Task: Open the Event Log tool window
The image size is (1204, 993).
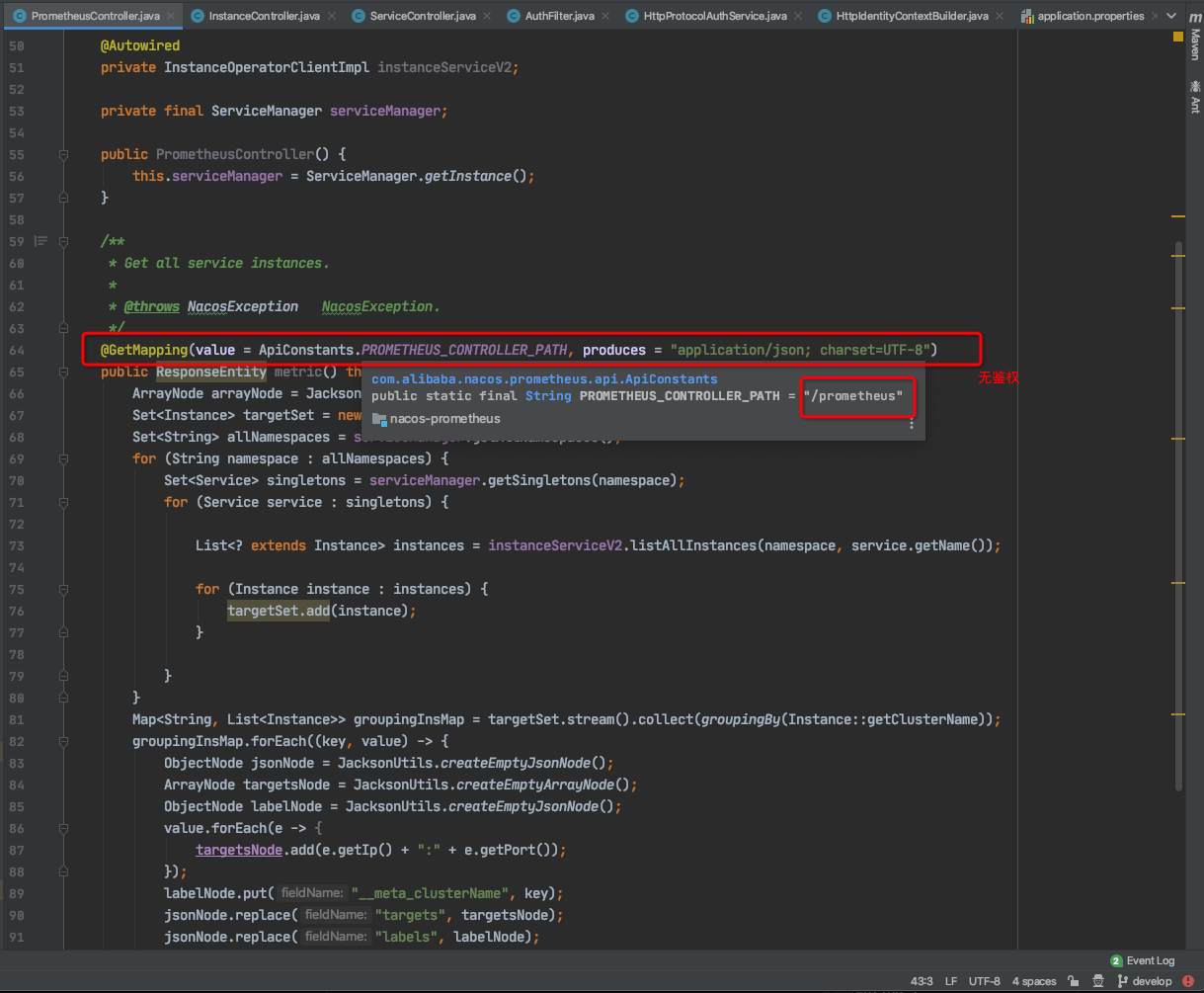Action: coord(1143,960)
